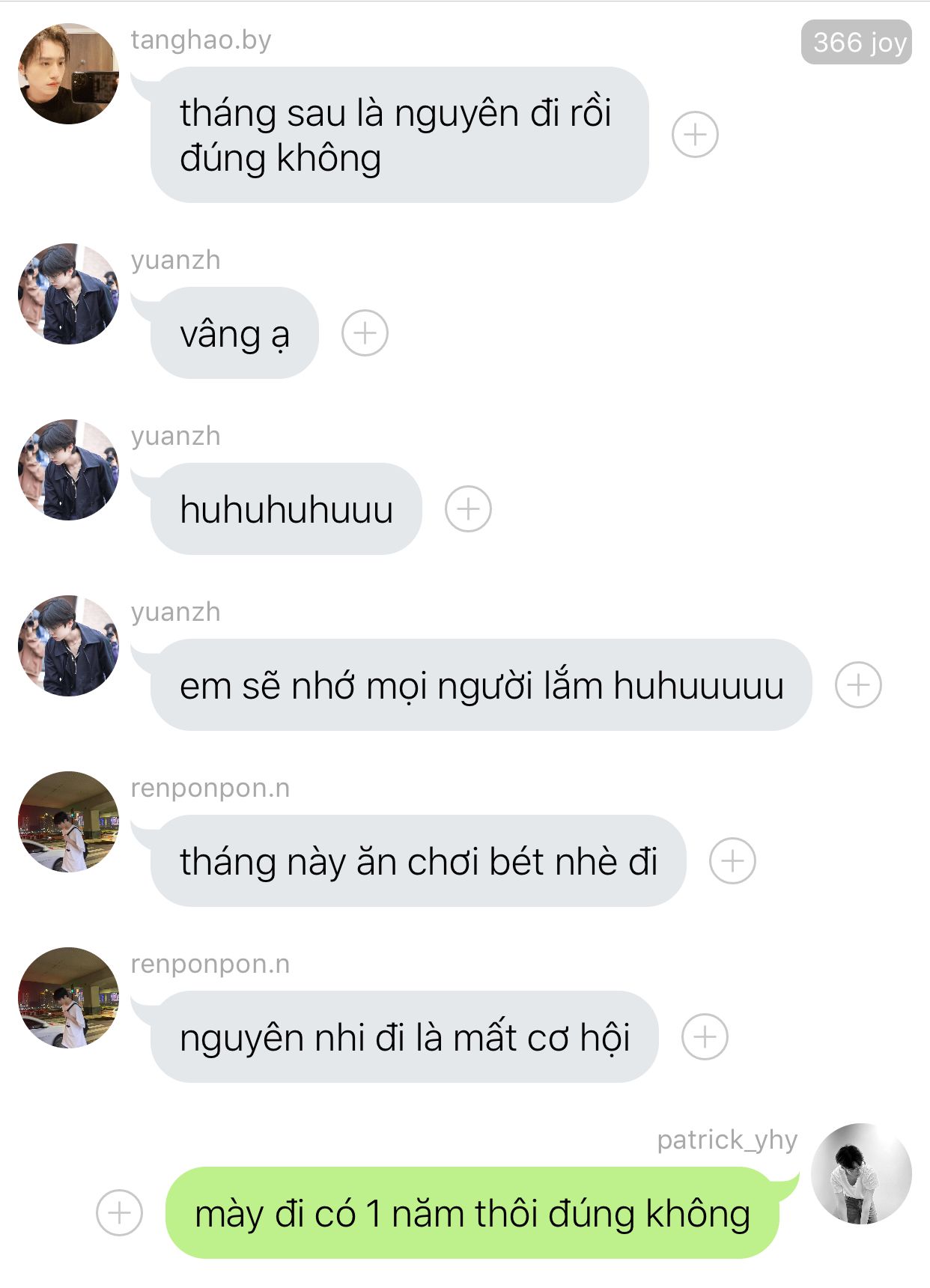
Task: Tap the tanghao.by username label
Action: click(x=201, y=40)
